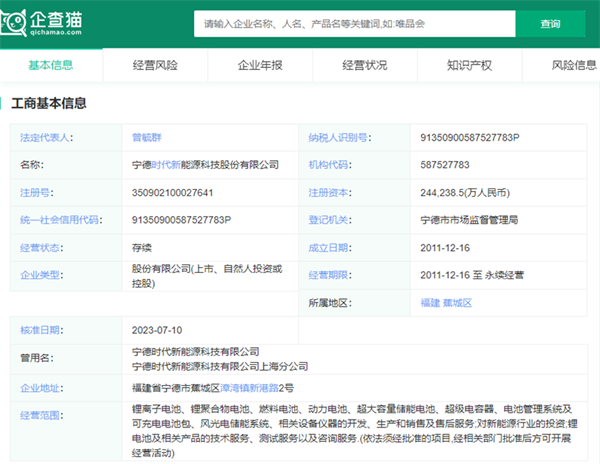Select the 经营状况 tab
Screen dimensions: 600x464
(364, 65)
